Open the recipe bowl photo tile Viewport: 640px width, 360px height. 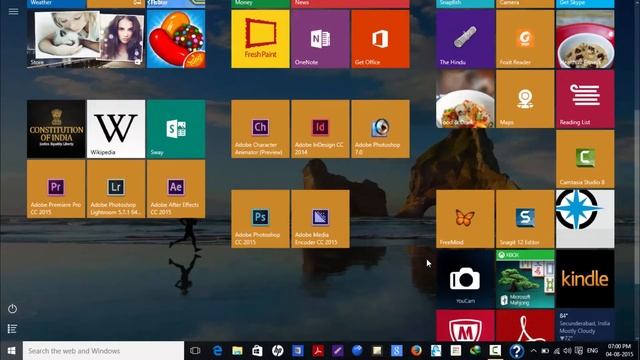(x=585, y=39)
